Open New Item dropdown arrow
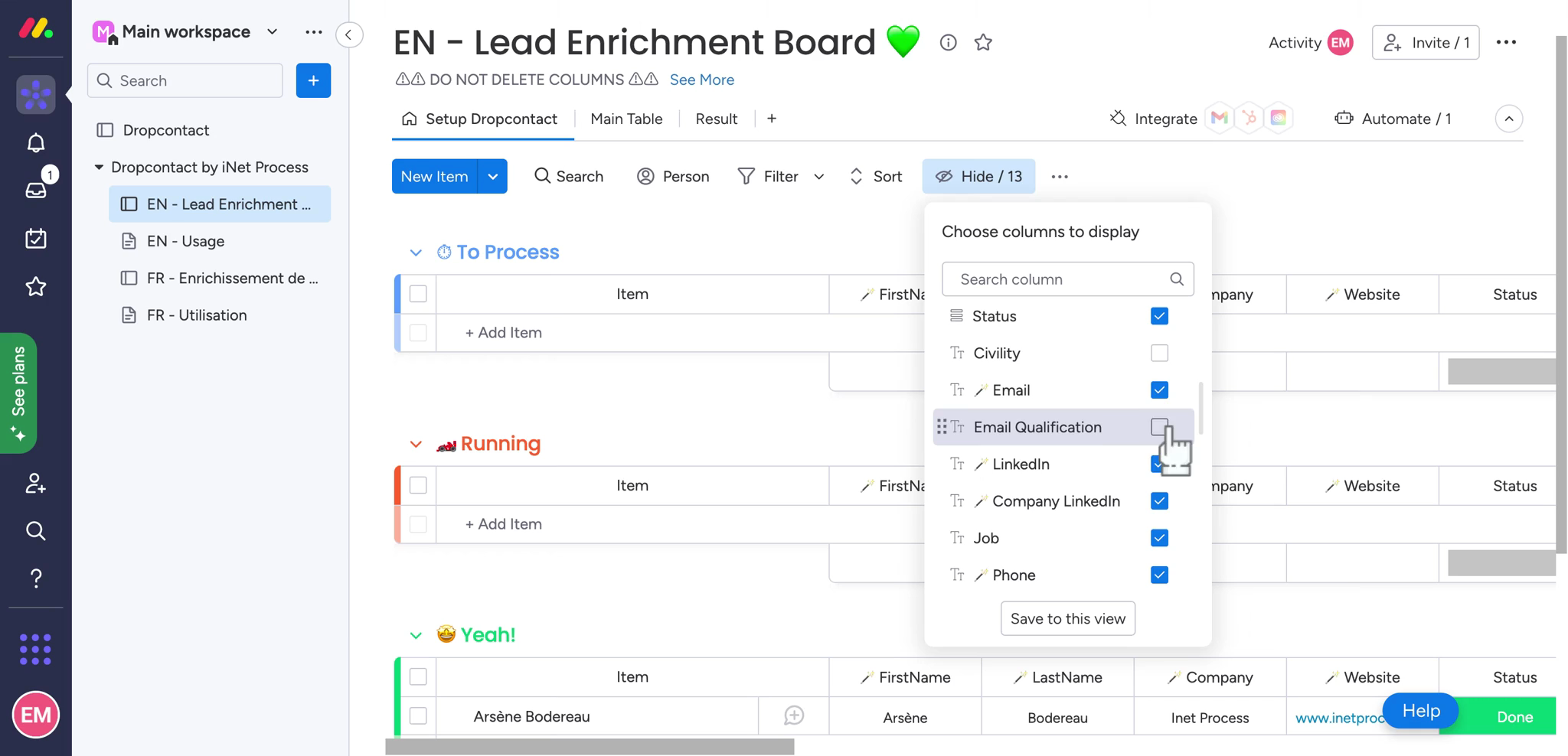The image size is (1568, 756). point(492,177)
